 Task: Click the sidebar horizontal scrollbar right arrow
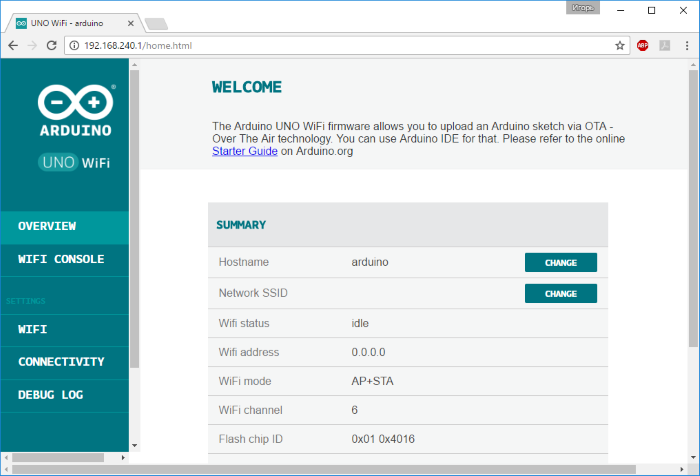point(123,458)
